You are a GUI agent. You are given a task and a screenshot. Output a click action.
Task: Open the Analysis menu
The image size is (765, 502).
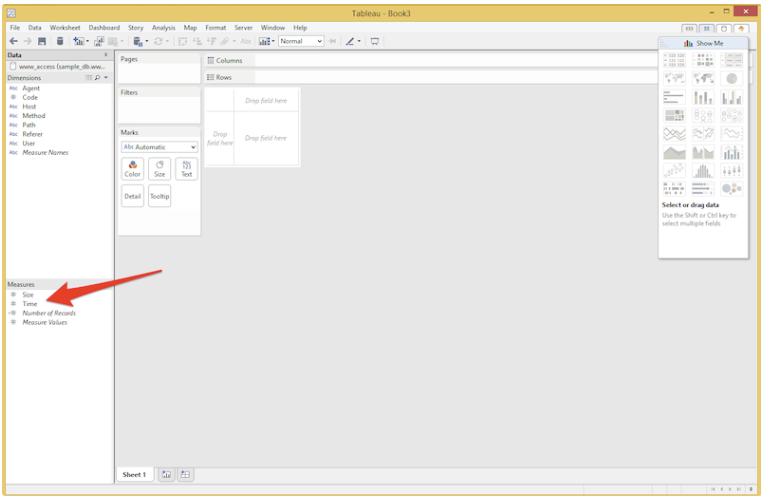(163, 27)
